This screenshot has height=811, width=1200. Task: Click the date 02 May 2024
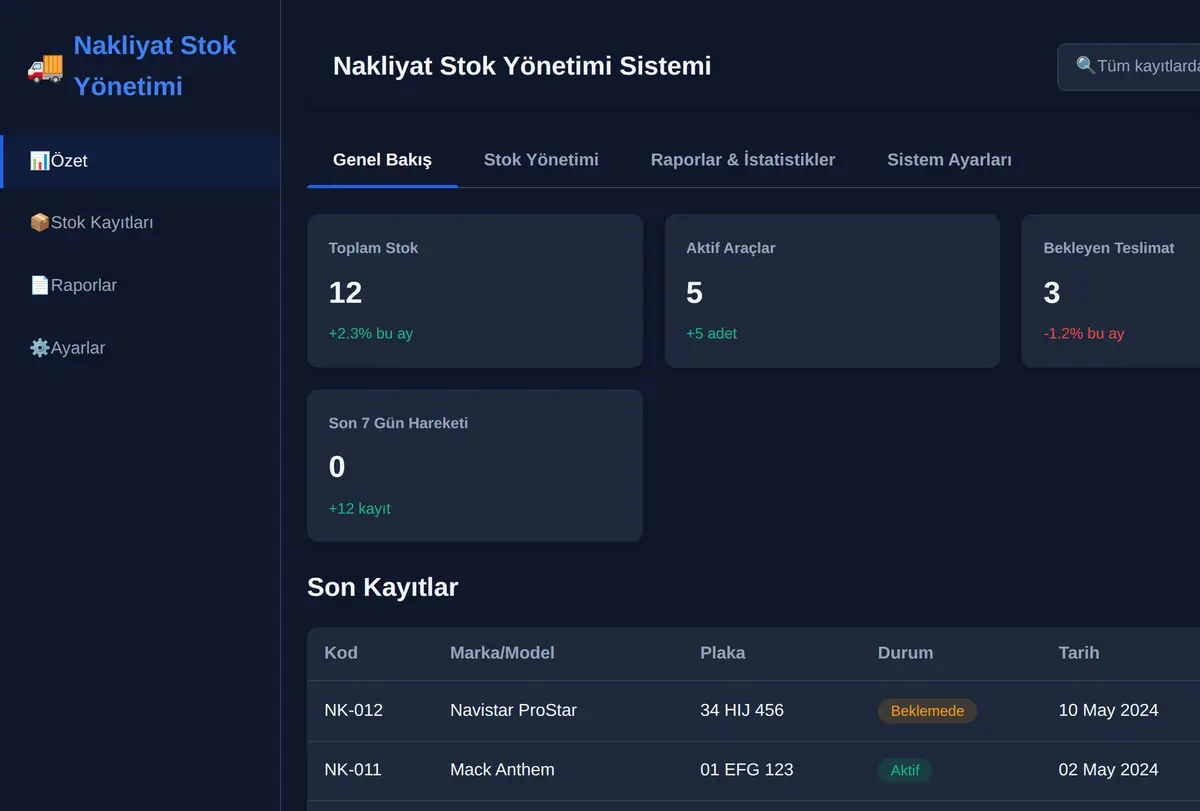(1108, 770)
